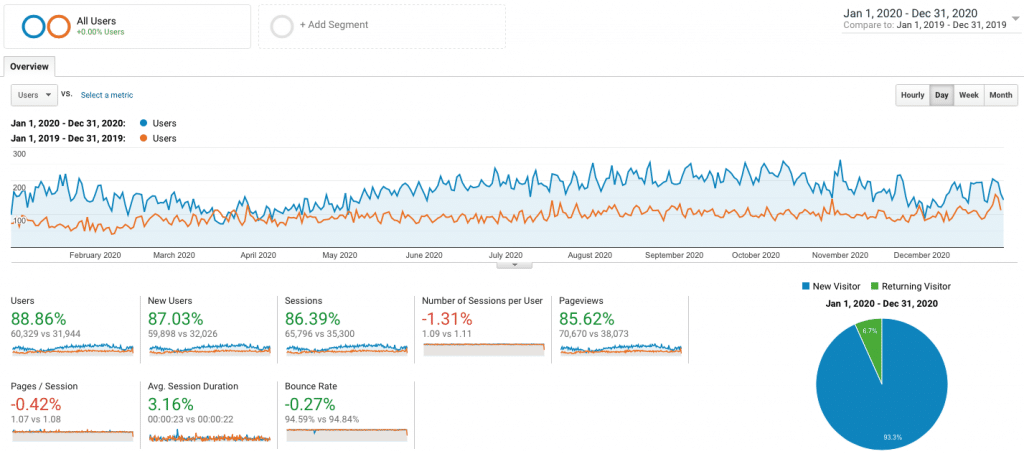The width and height of the screenshot is (1024, 454).
Task: Click the blue and orange All Users segment circles
Action: point(46,26)
